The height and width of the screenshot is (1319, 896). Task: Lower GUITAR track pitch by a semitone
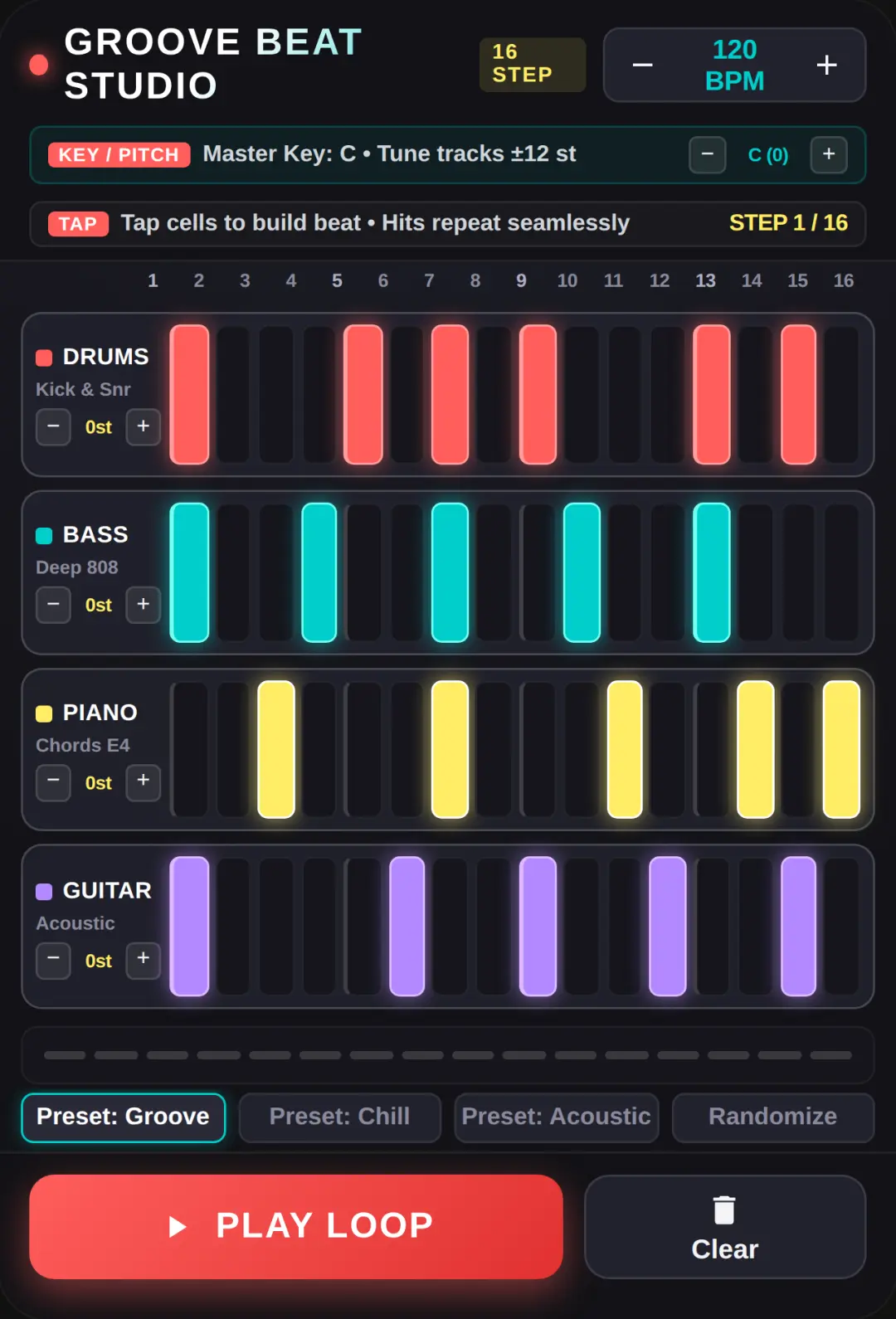pos(53,961)
